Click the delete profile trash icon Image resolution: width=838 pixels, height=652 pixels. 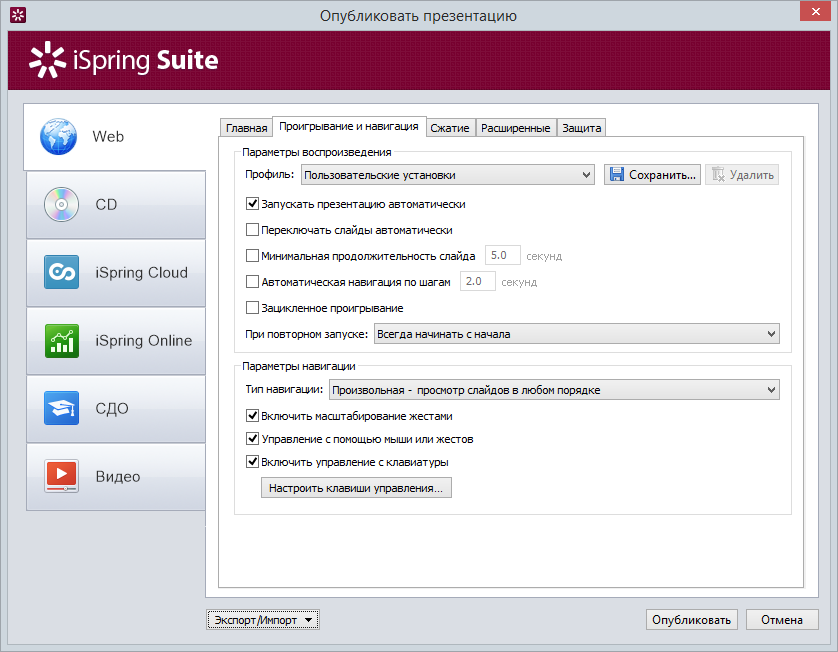pos(718,175)
